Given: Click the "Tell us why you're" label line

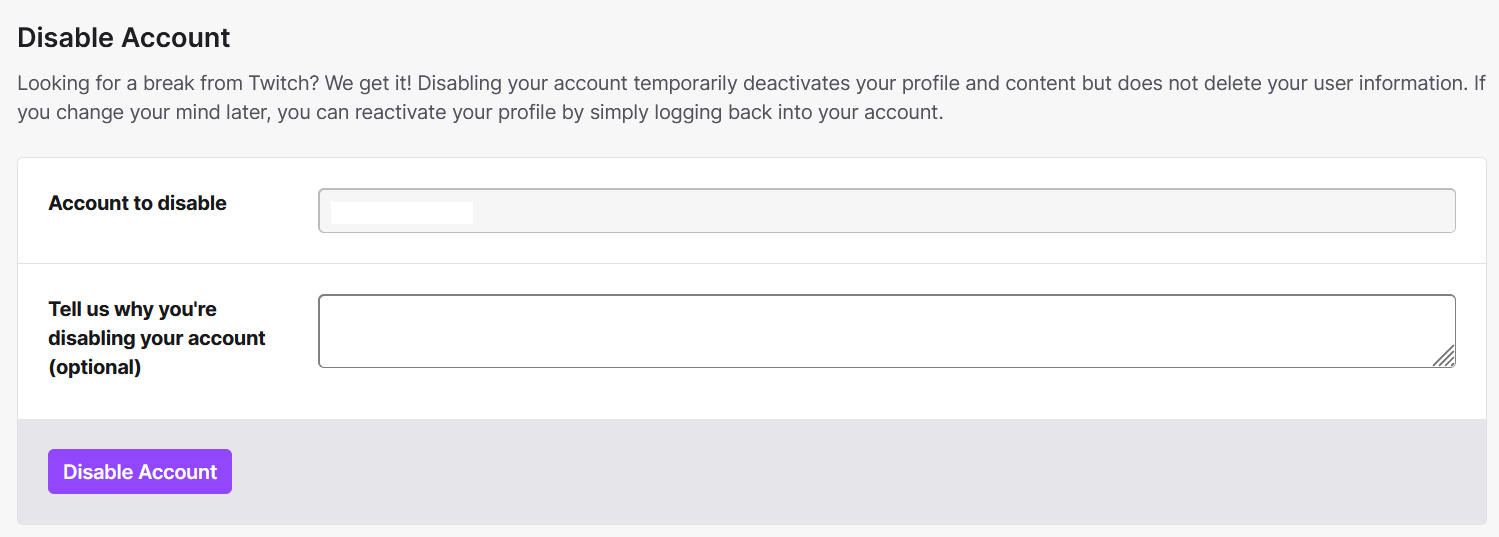Looking at the screenshot, I should click(x=132, y=309).
